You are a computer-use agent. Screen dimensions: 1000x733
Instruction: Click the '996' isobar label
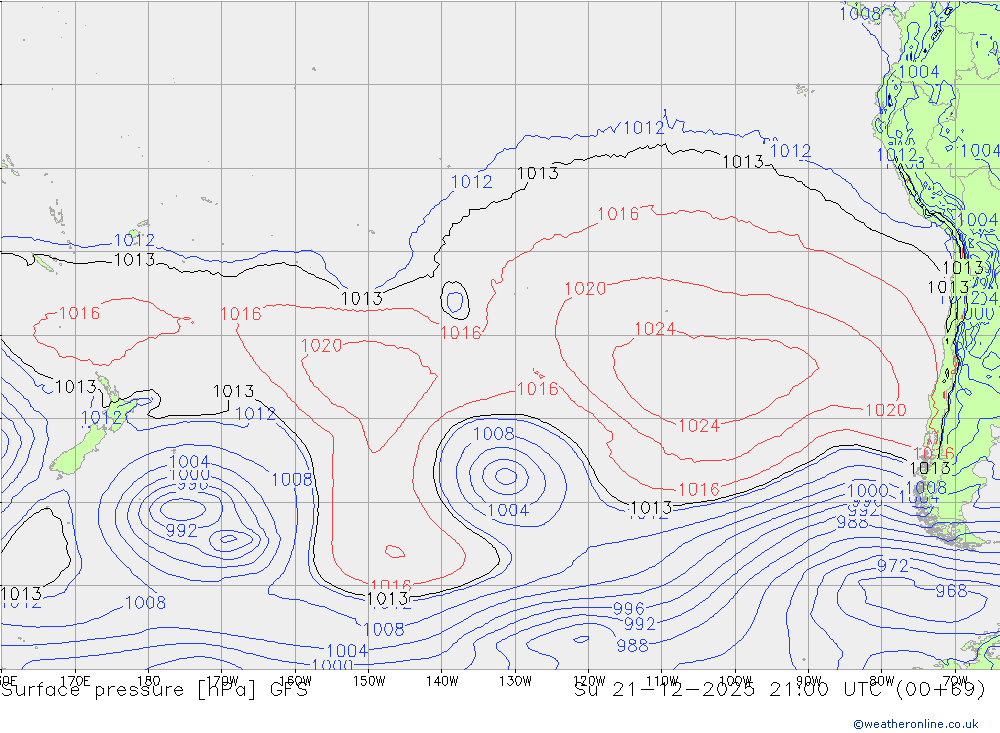[629, 608]
